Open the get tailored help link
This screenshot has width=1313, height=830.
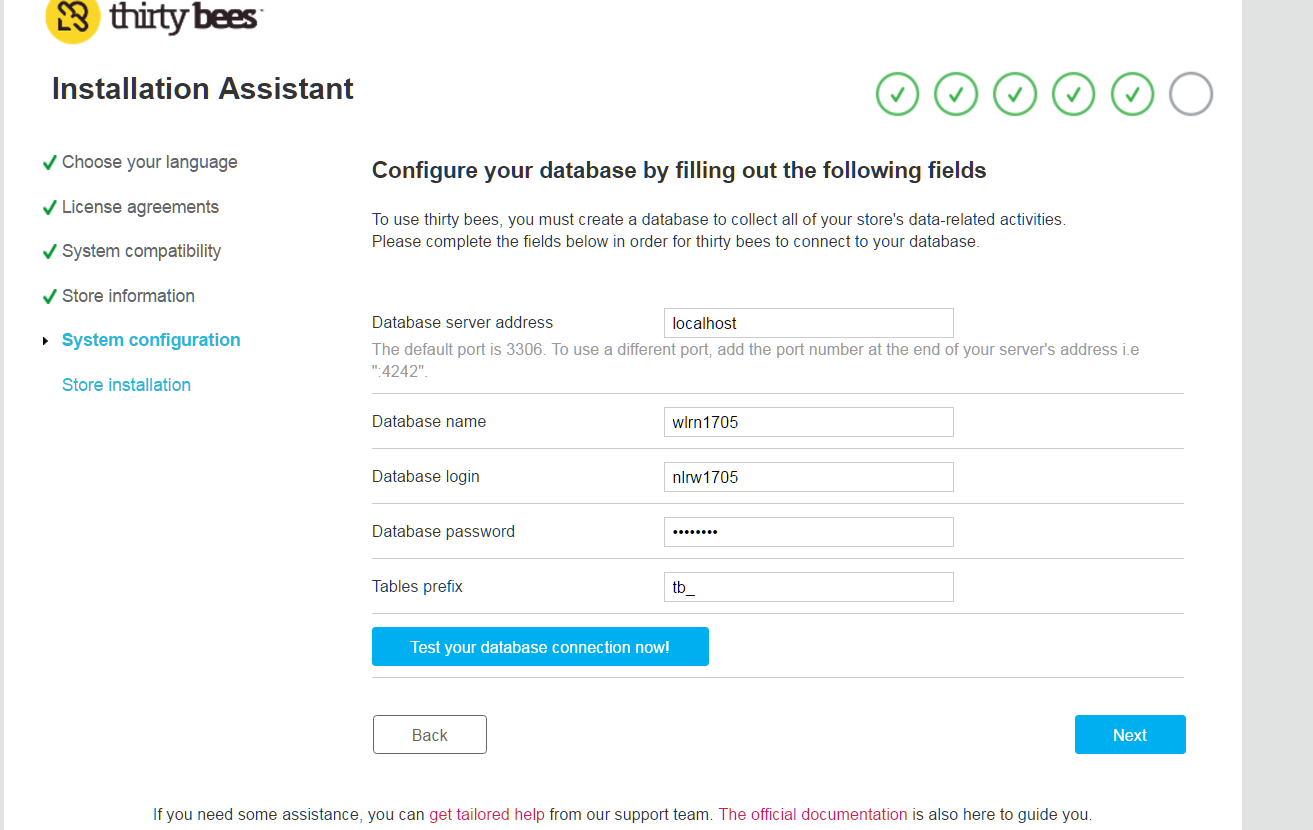pyautogui.click(x=487, y=814)
